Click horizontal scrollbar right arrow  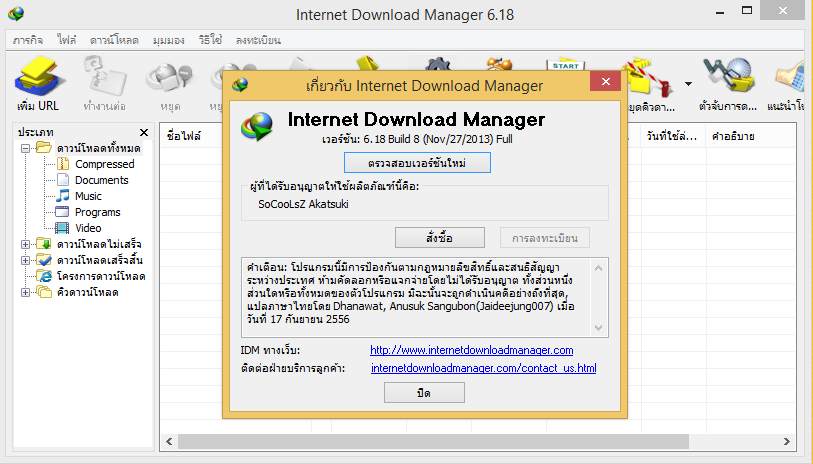pos(787,441)
